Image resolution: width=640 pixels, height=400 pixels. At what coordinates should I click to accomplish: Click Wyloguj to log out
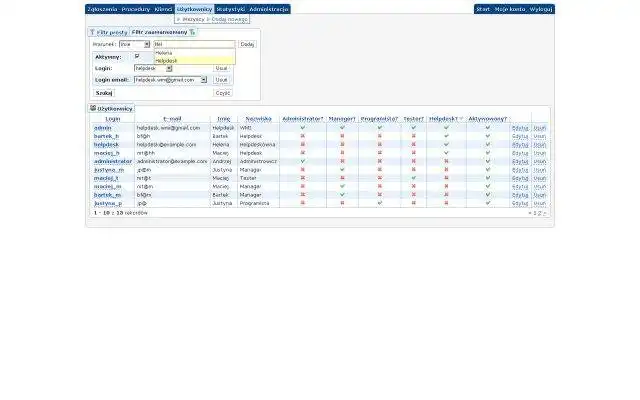[x=541, y=9]
